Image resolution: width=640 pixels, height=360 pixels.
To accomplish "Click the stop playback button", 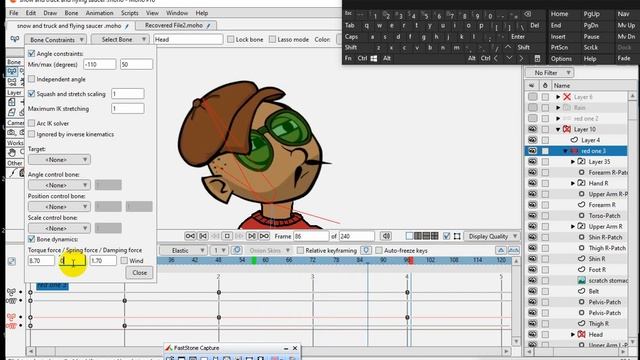I will (227, 236).
